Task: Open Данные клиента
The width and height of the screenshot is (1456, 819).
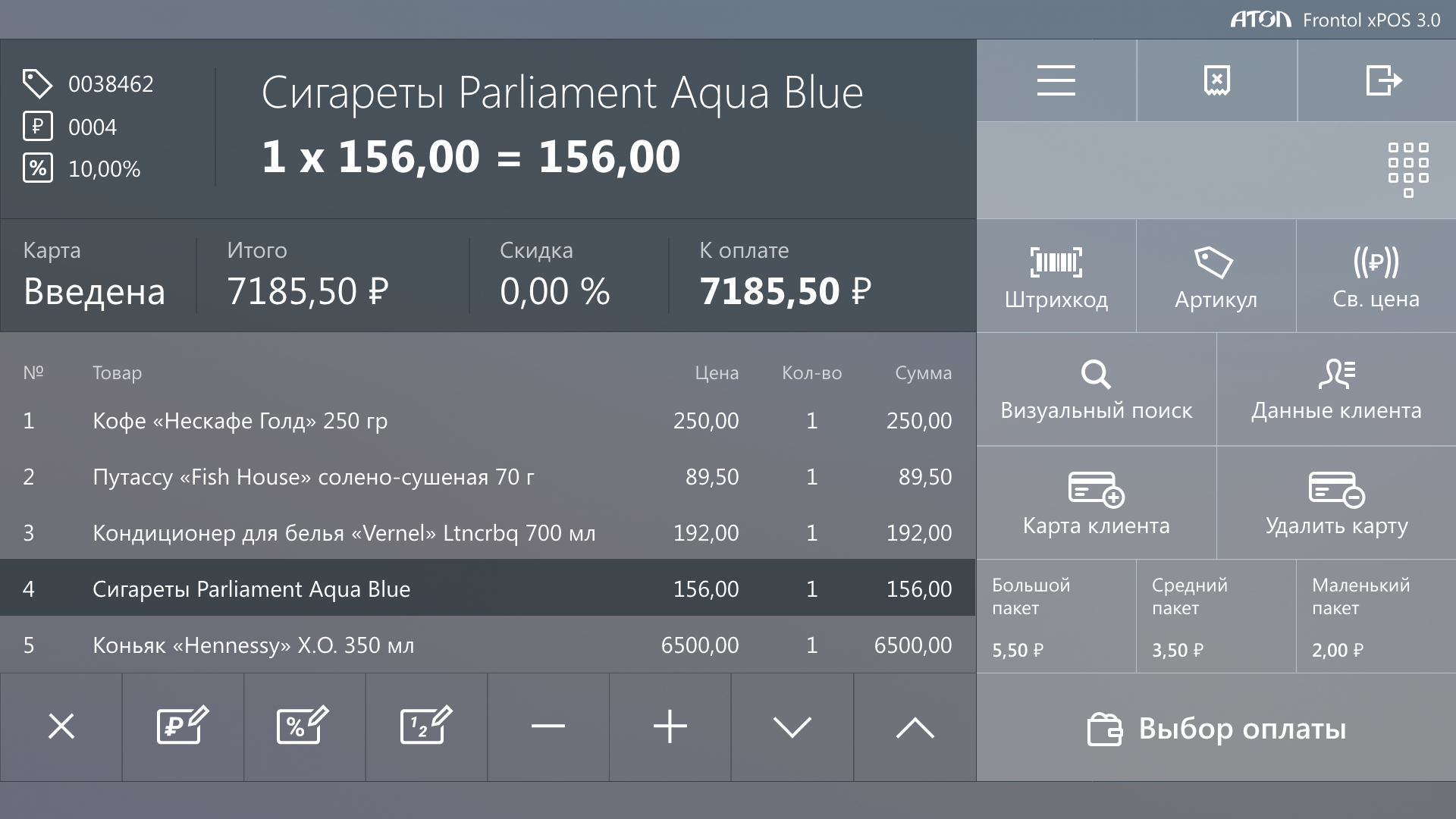Action: pyautogui.click(x=1336, y=390)
